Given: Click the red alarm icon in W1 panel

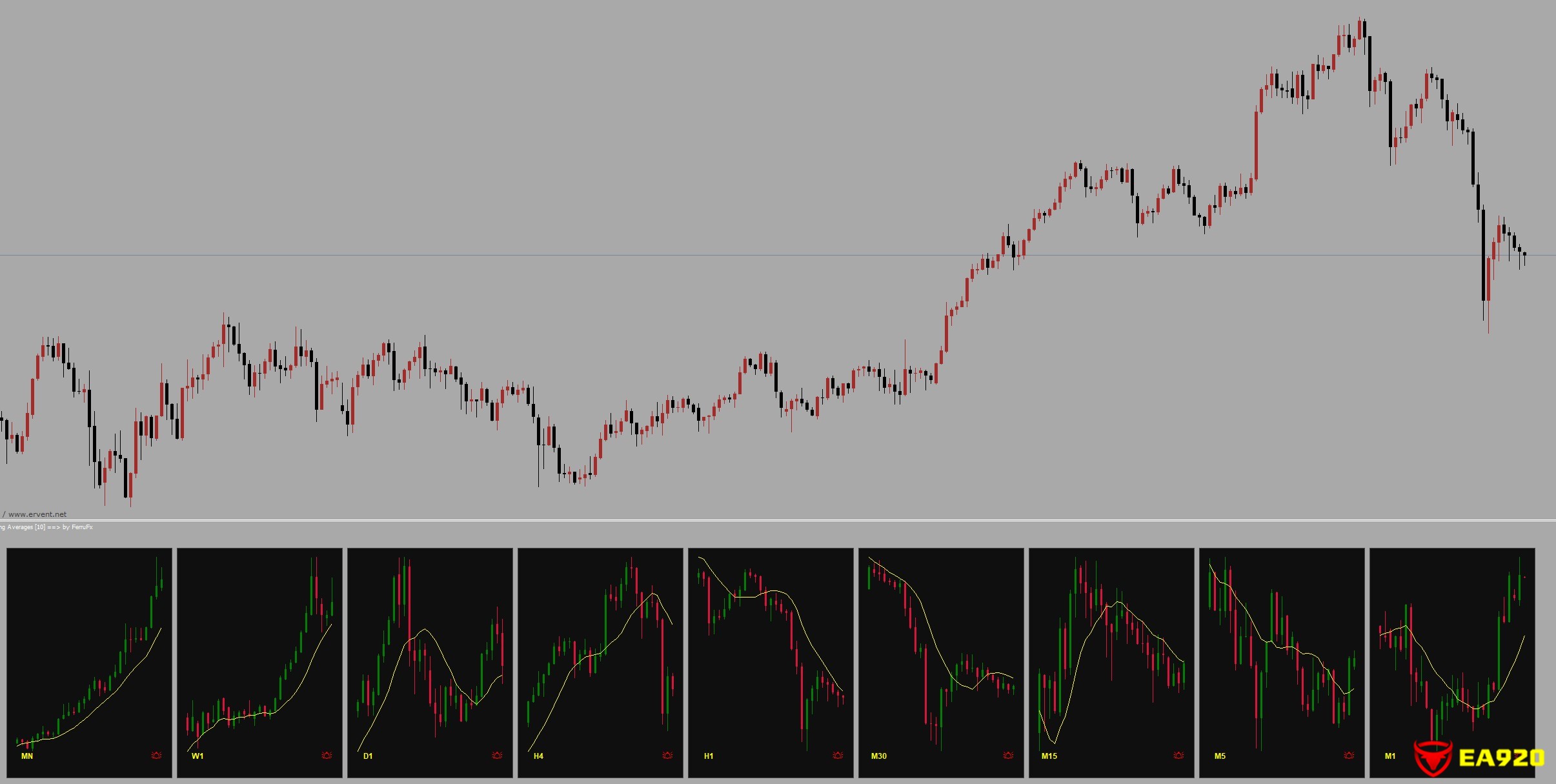Looking at the screenshot, I should pos(327,755).
